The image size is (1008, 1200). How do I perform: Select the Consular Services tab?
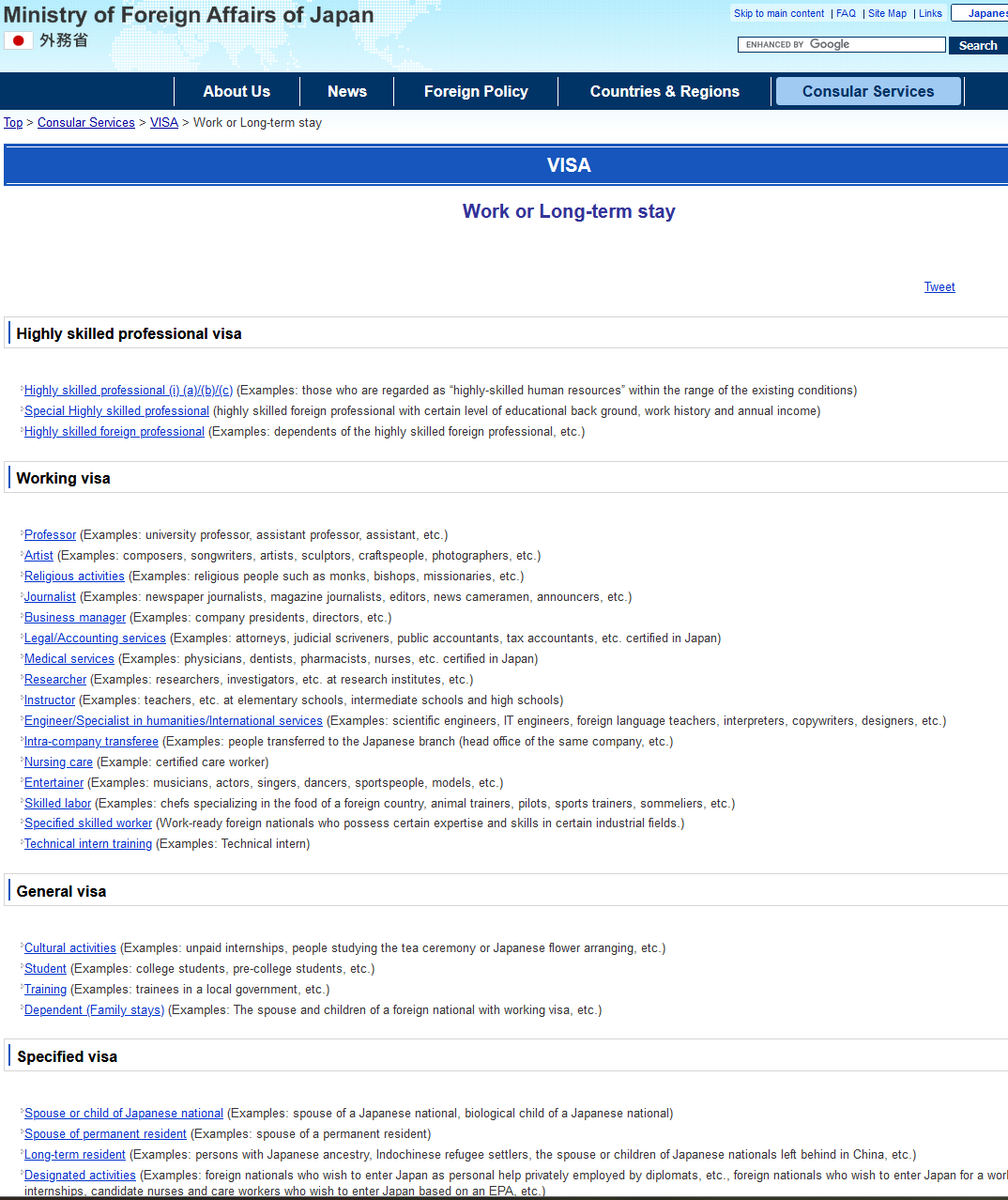click(868, 91)
